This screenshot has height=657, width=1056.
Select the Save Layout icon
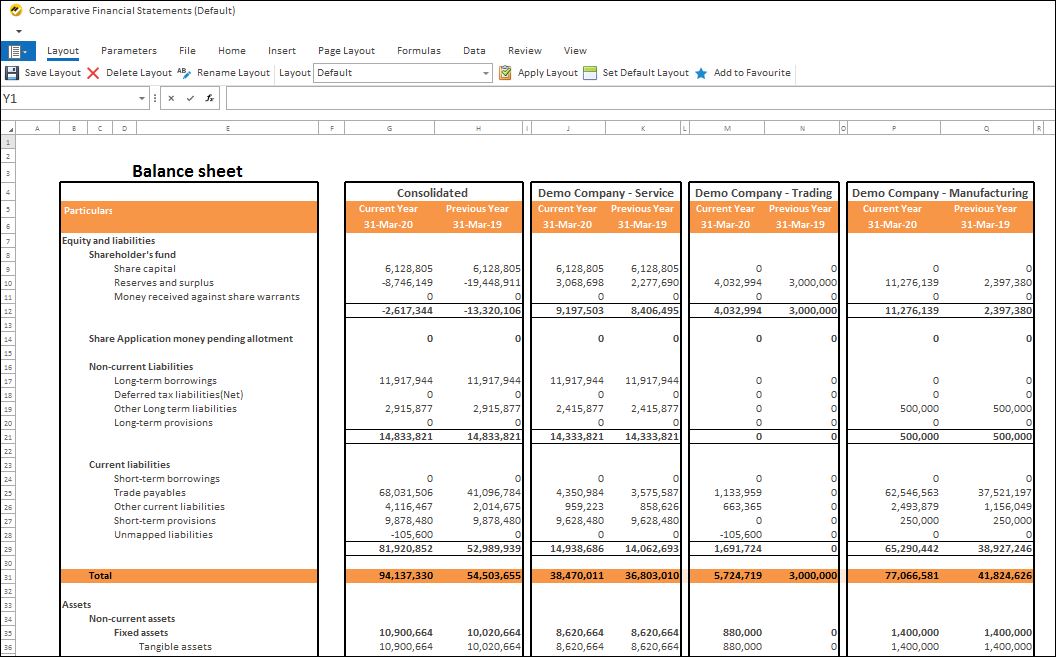click(13, 73)
